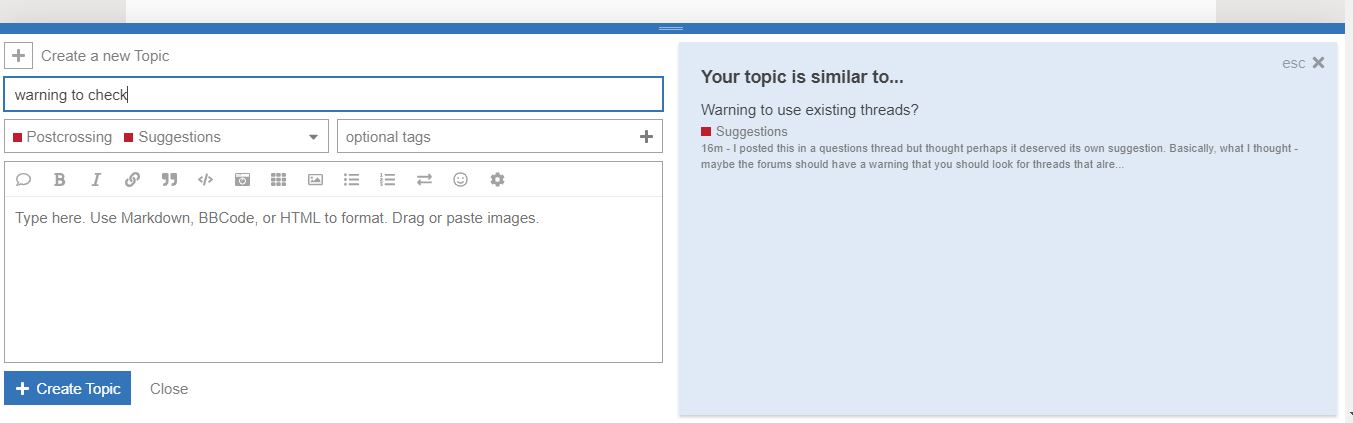Screen dimensions: 1353x423
Task: Insert preformatted code with the code icon
Action: tap(205, 180)
